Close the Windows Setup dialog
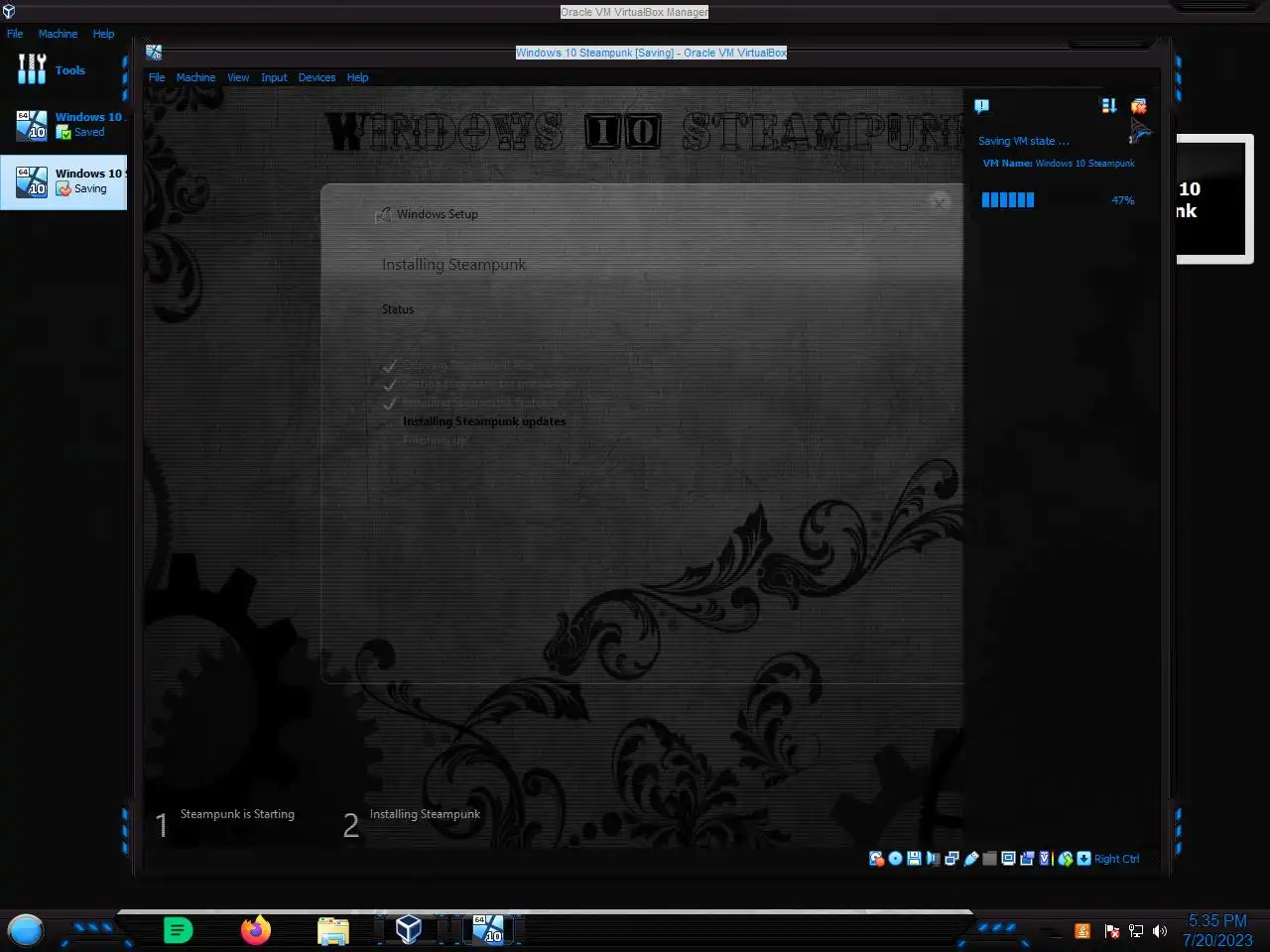This screenshot has height=952, width=1270. tap(939, 202)
